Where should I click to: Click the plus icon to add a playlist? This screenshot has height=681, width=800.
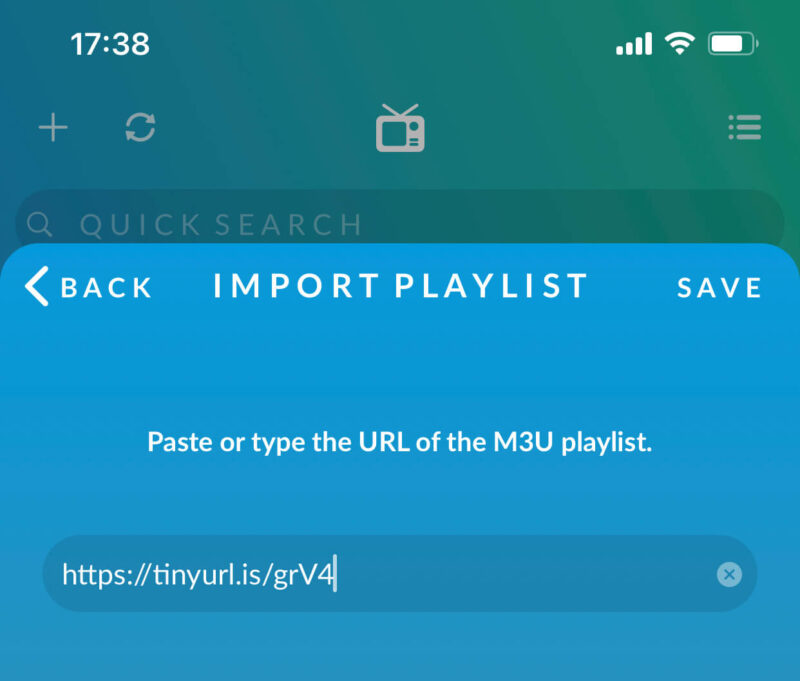[53, 127]
